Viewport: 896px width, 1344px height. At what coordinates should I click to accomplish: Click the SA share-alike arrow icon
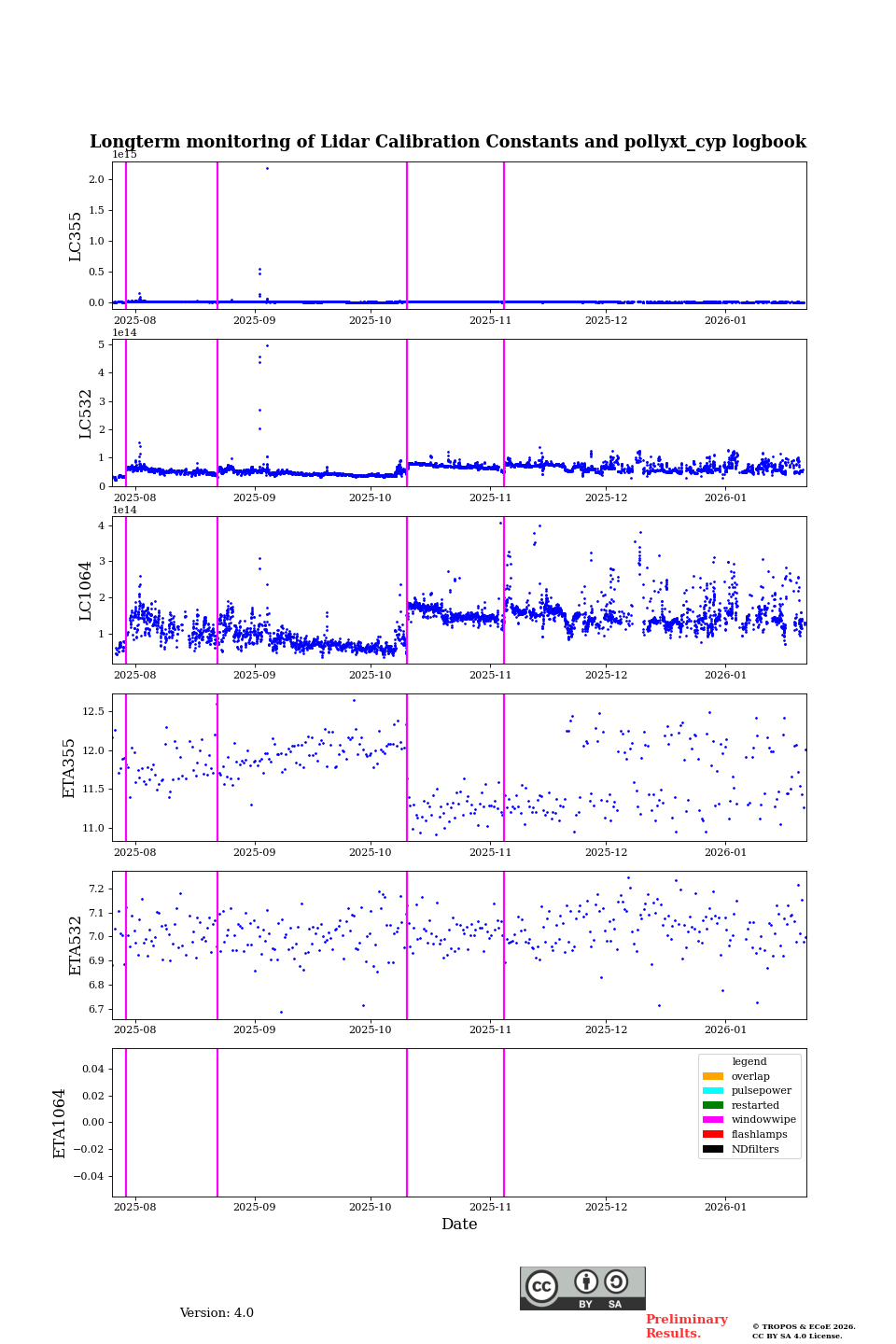(x=616, y=1281)
